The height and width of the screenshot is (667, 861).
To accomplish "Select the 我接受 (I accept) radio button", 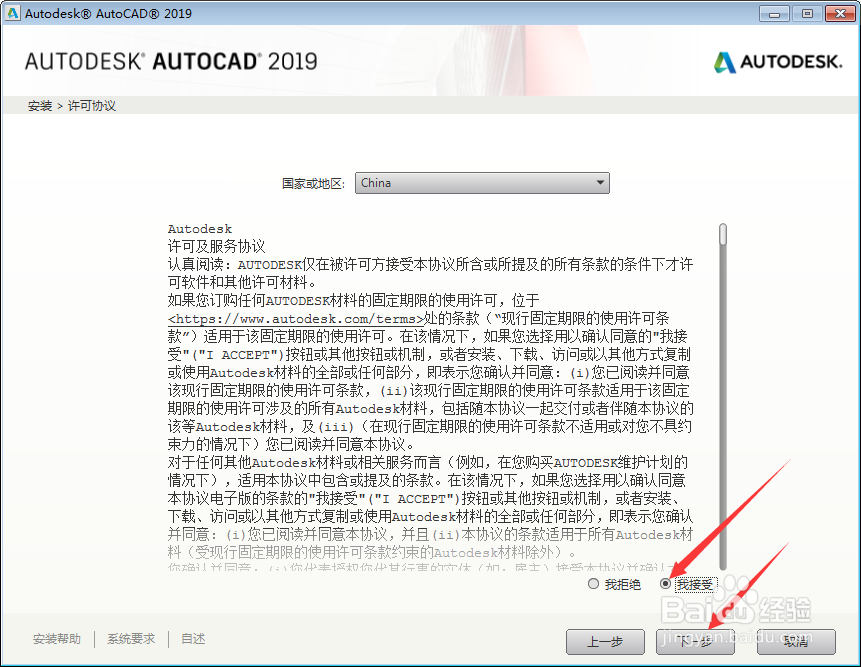I will click(x=666, y=584).
